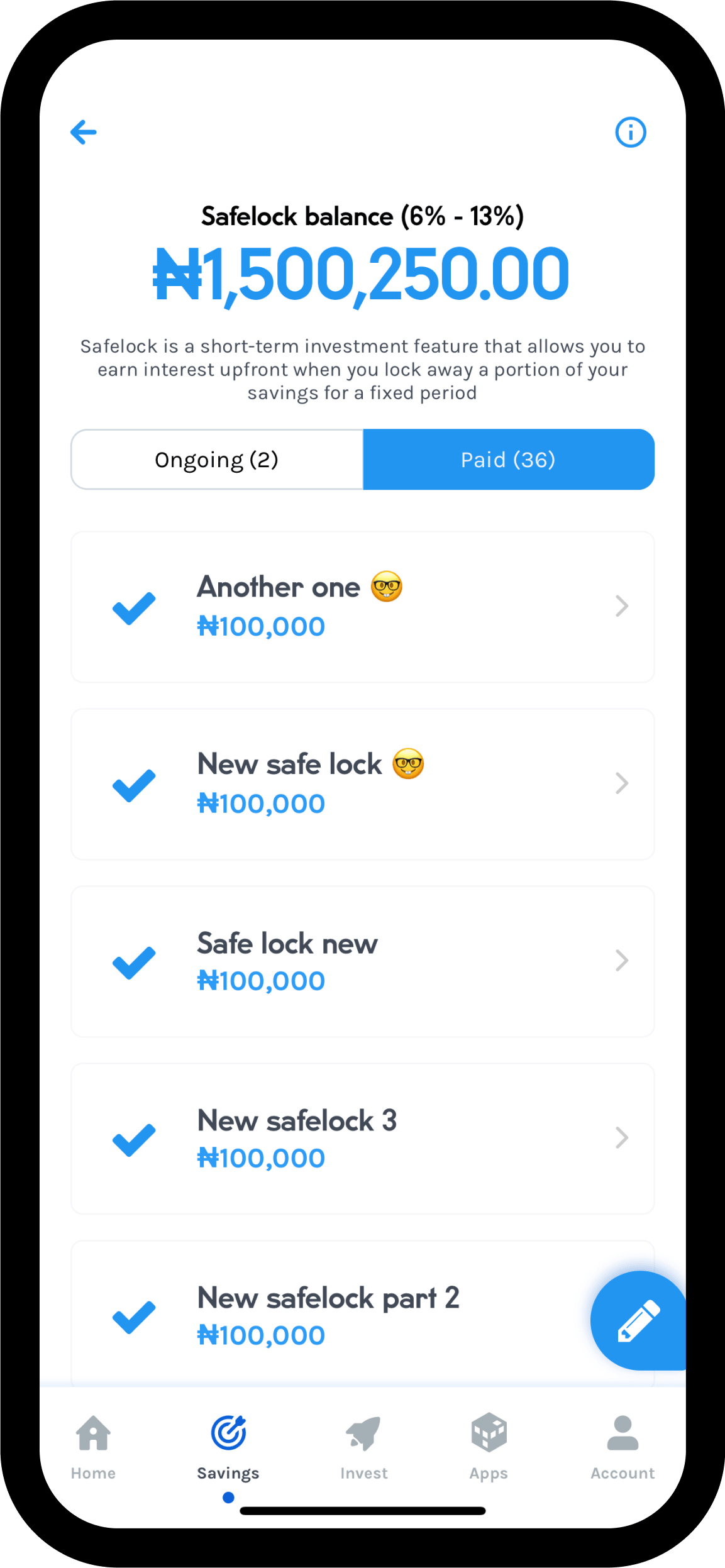Expand New safelock 3 chevron
The height and width of the screenshot is (1568, 725).
(622, 1138)
